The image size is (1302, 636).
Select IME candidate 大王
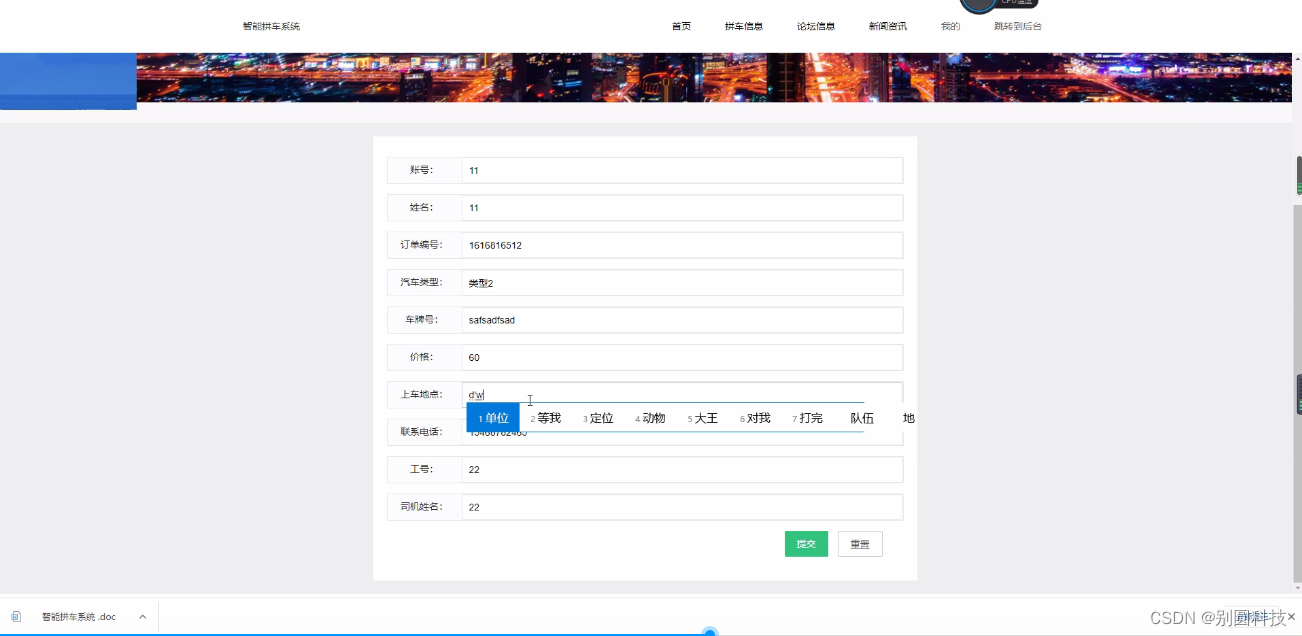tap(703, 418)
